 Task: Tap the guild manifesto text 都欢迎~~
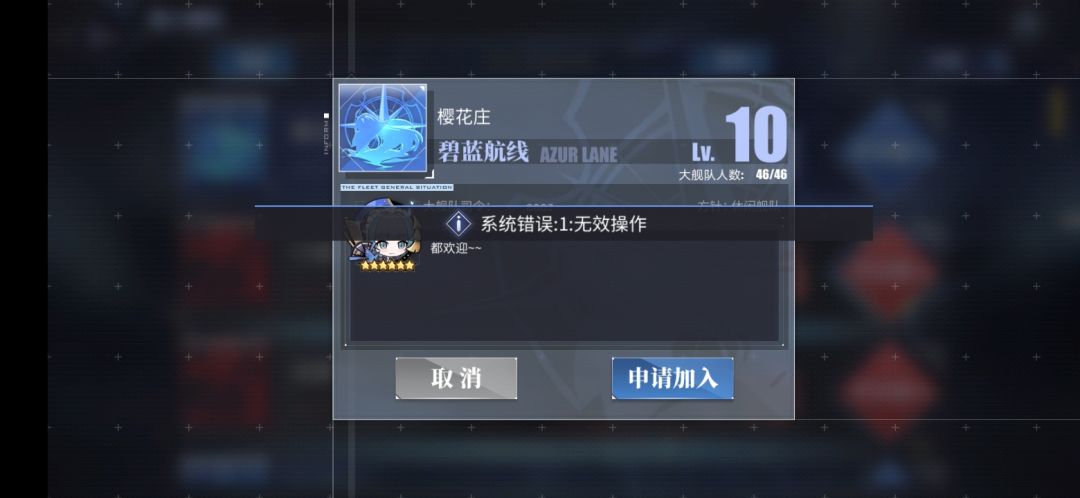click(x=456, y=248)
